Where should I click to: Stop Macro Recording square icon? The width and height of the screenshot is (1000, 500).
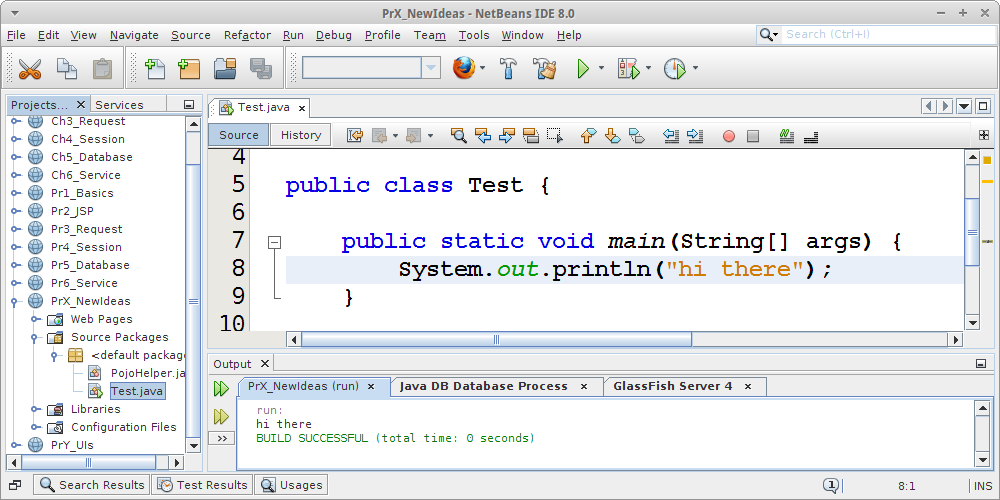coord(753,136)
